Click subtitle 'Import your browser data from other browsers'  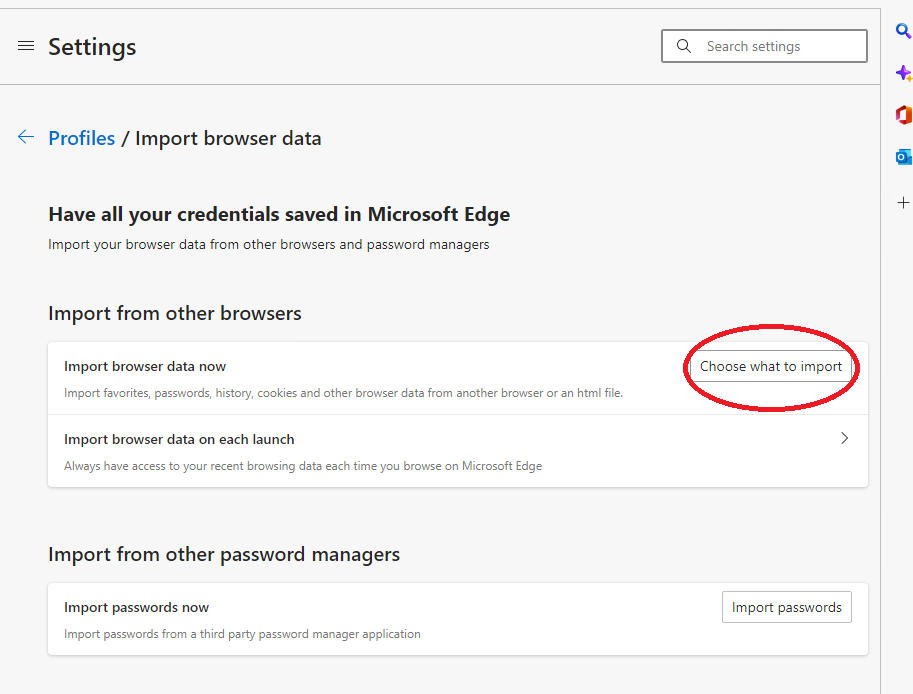pos(268,245)
